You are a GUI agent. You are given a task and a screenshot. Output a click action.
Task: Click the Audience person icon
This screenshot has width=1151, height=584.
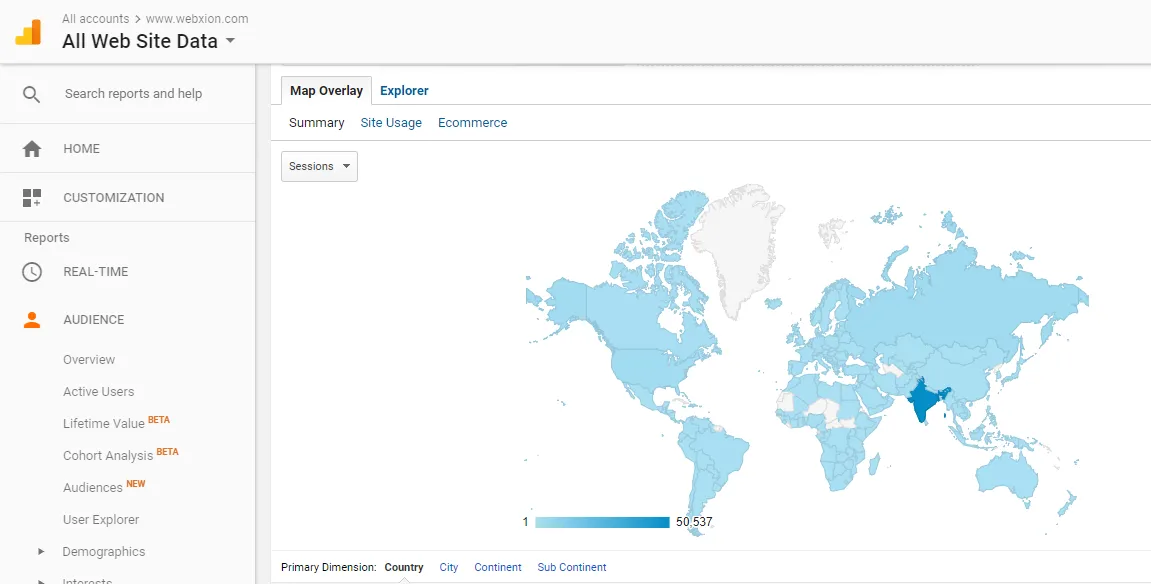point(32,320)
